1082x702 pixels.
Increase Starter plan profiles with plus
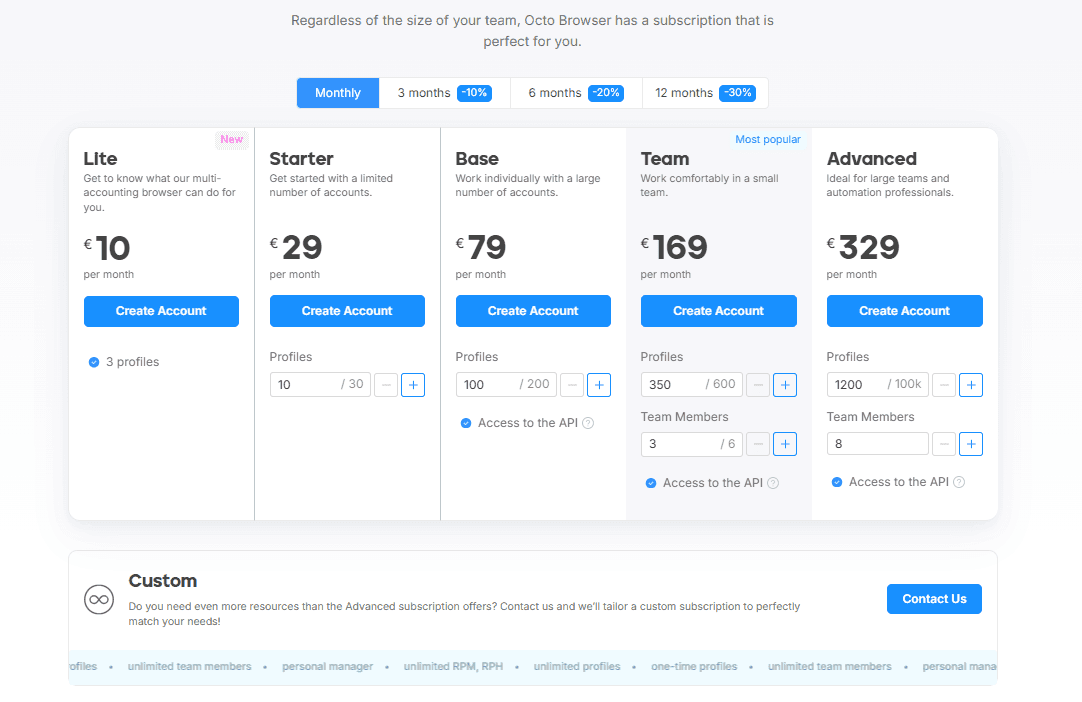pyautogui.click(x=413, y=385)
